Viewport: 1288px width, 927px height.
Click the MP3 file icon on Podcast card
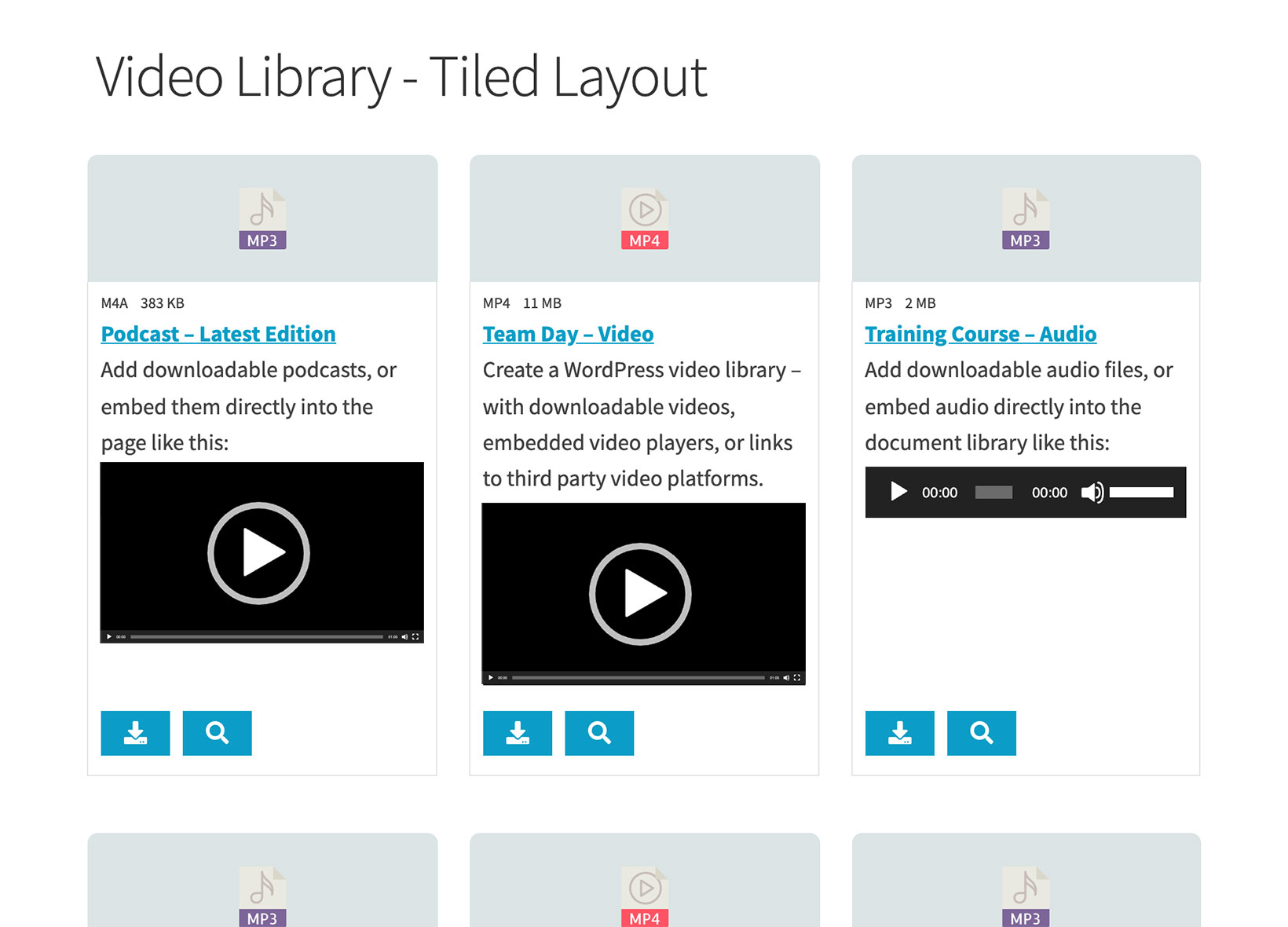click(x=262, y=216)
